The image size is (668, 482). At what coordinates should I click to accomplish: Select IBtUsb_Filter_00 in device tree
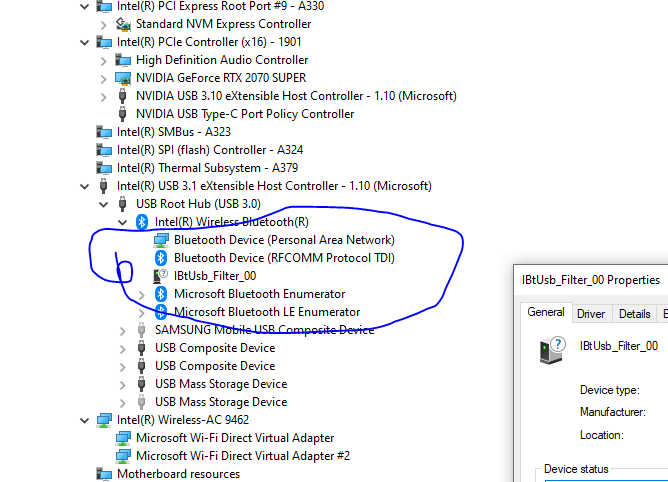[215, 276]
